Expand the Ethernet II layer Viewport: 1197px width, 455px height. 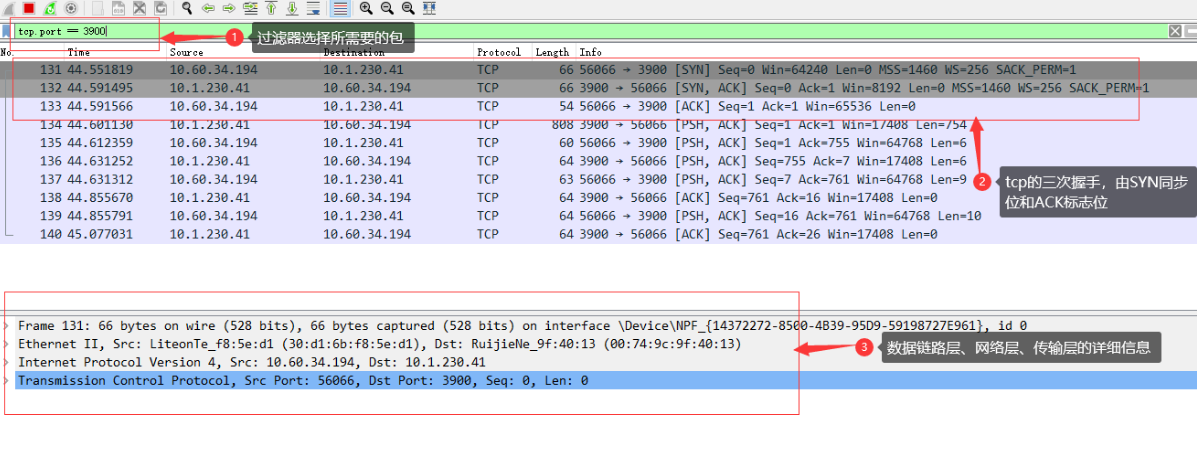[x=7, y=344]
